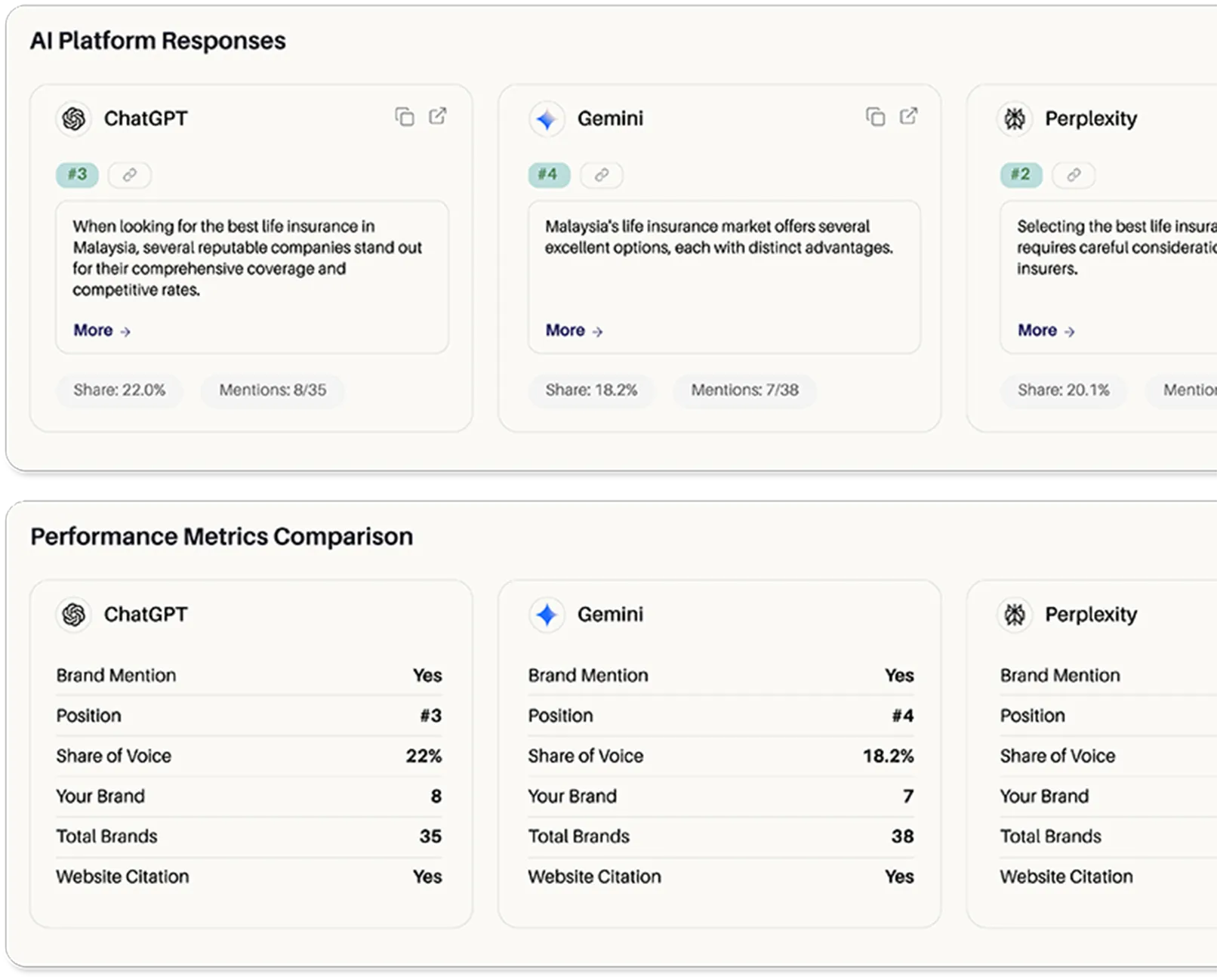This screenshot has width=1217, height=980.
Task: Click the #2 rank badge on Perplexity card
Action: point(1021,174)
